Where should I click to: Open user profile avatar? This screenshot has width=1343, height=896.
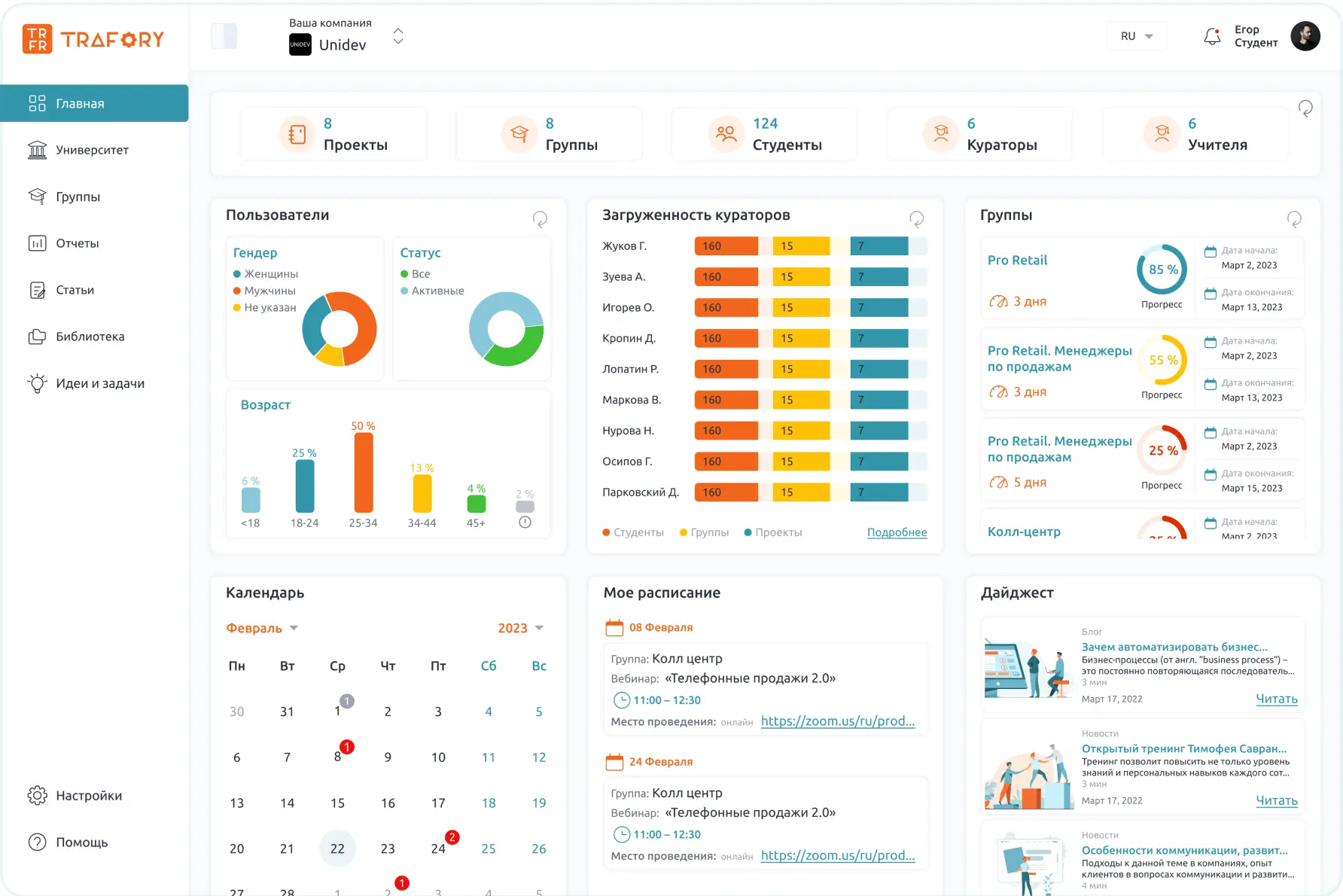[x=1305, y=36]
